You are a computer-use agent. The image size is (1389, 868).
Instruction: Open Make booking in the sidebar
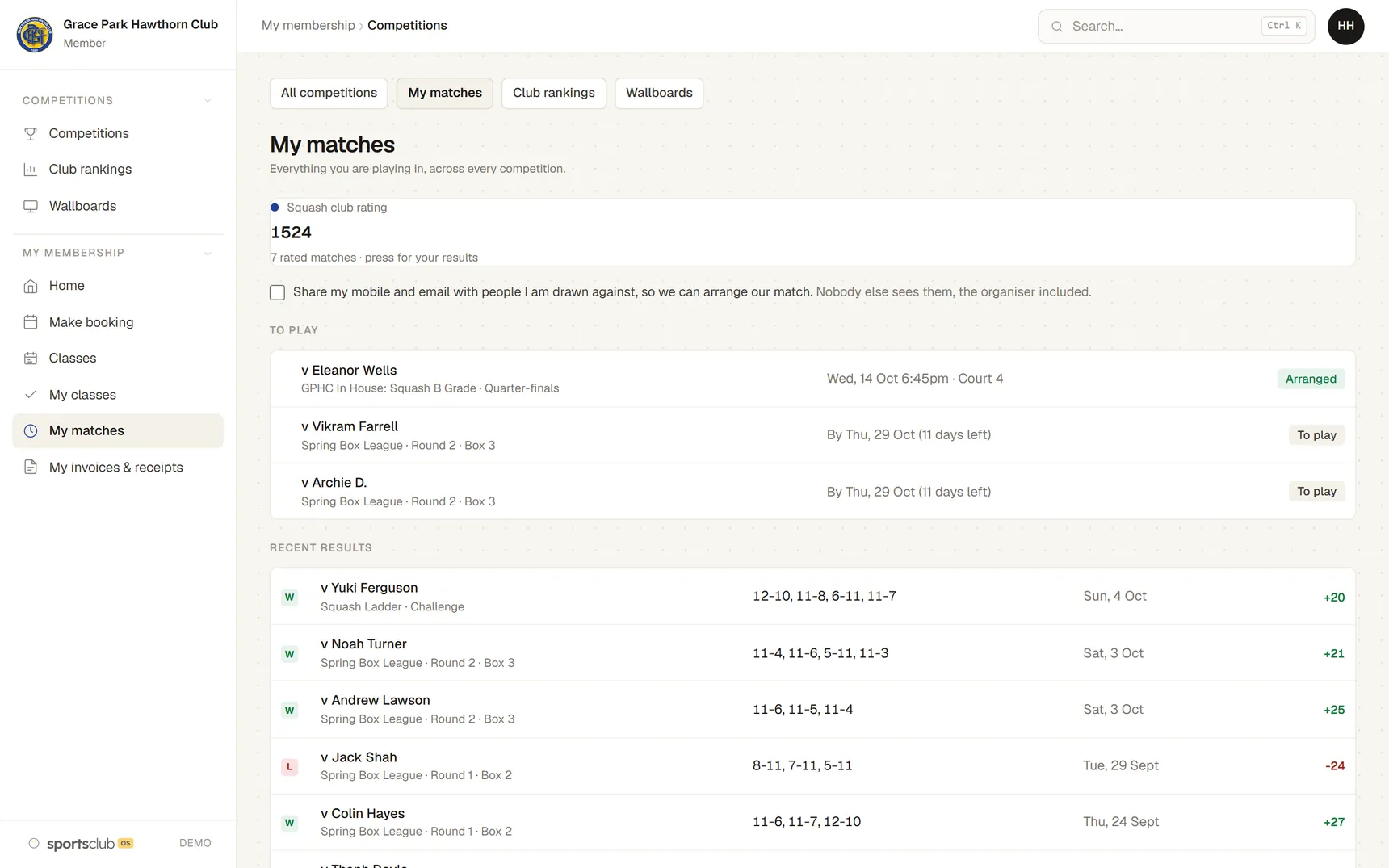point(118,322)
